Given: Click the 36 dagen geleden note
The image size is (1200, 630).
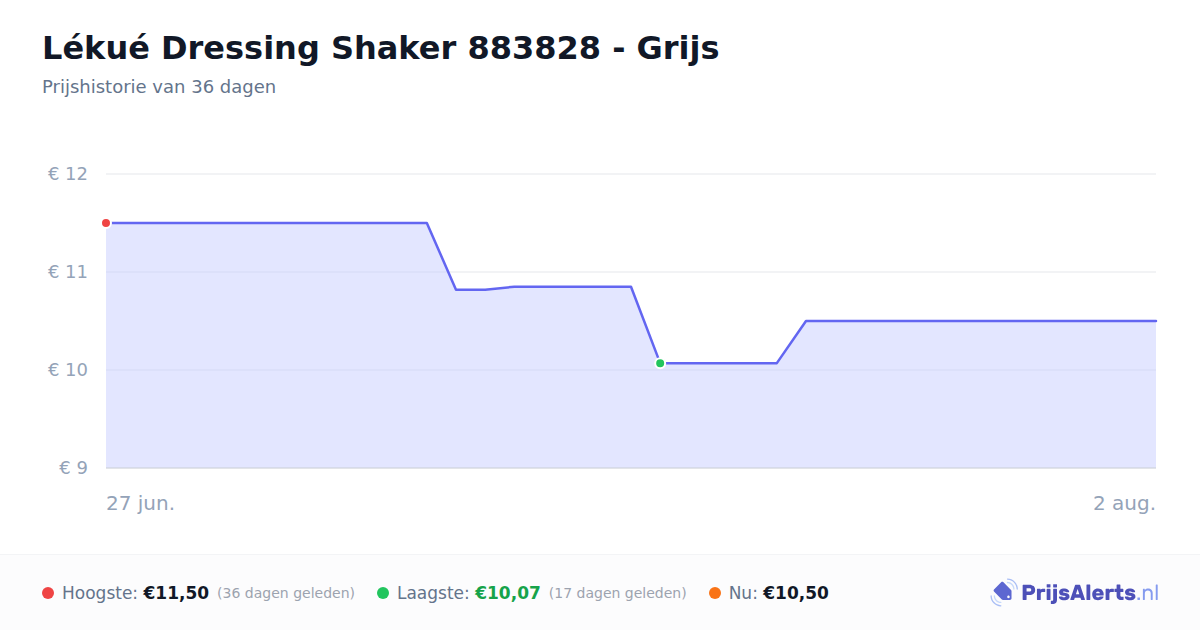Looking at the screenshot, I should click(286, 593).
